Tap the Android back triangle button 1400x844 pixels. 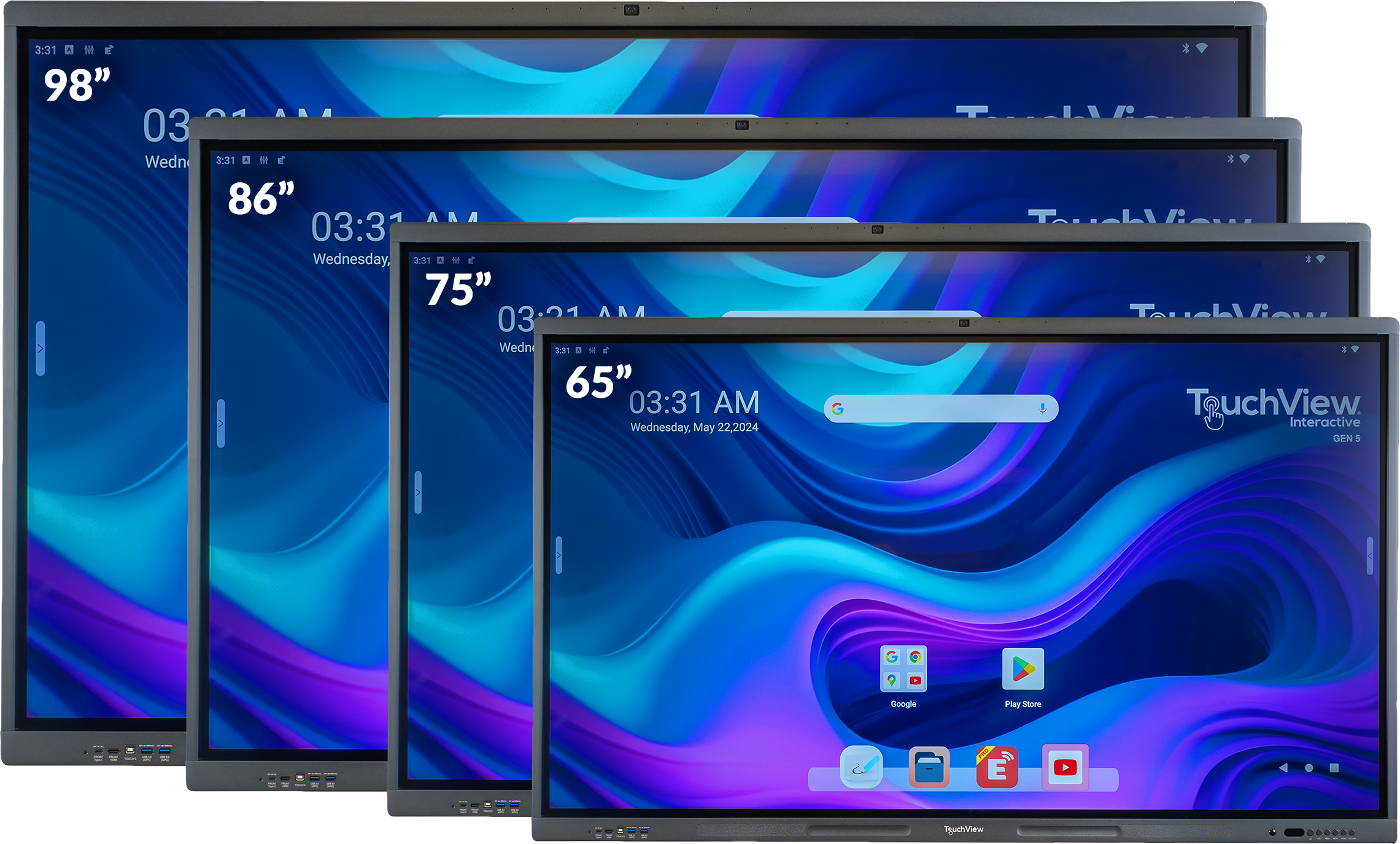[1283, 767]
